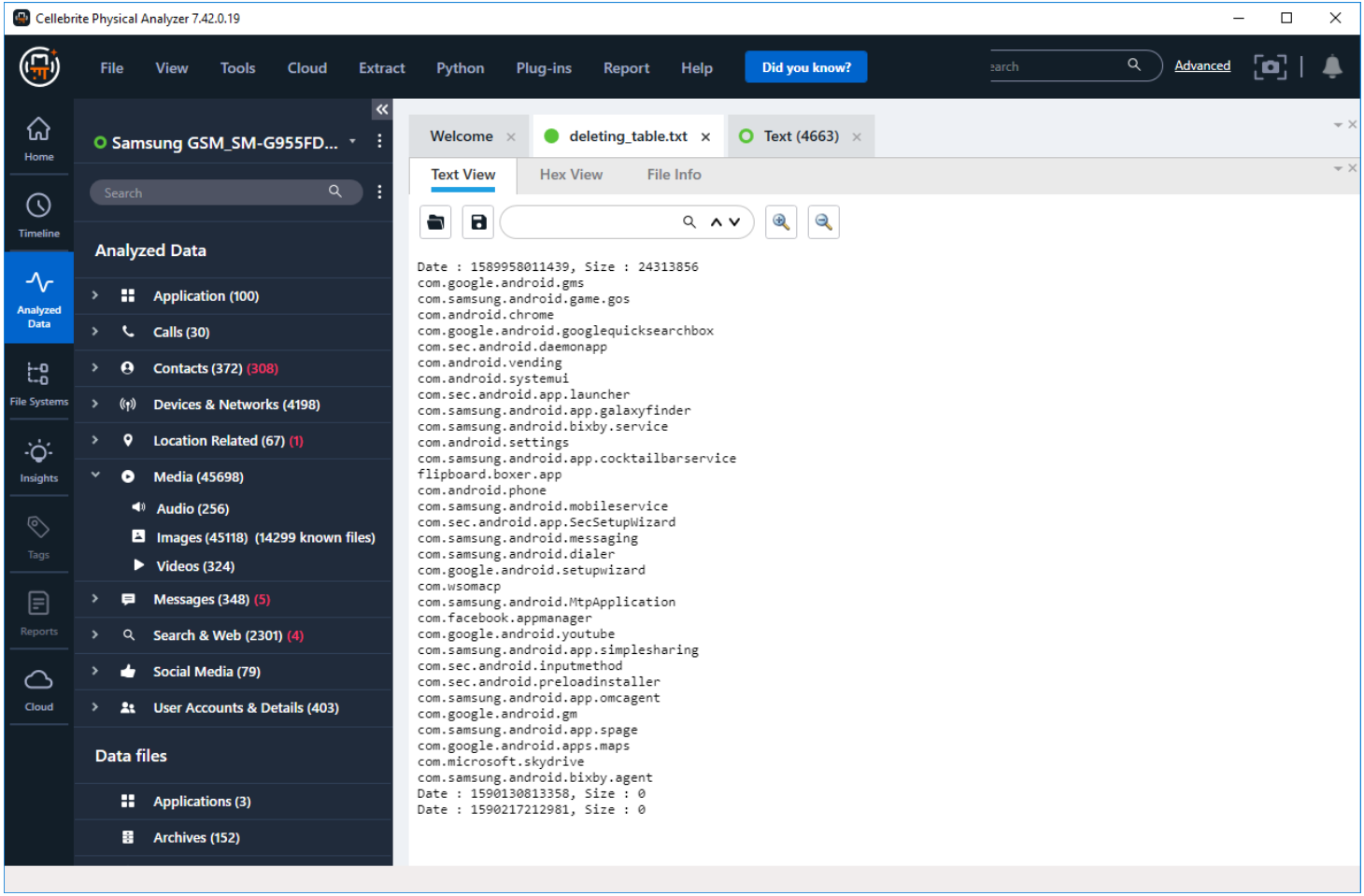Expand the Application (100) node
Image resolution: width=1364 pixels, height=896 pixels.
pos(95,295)
